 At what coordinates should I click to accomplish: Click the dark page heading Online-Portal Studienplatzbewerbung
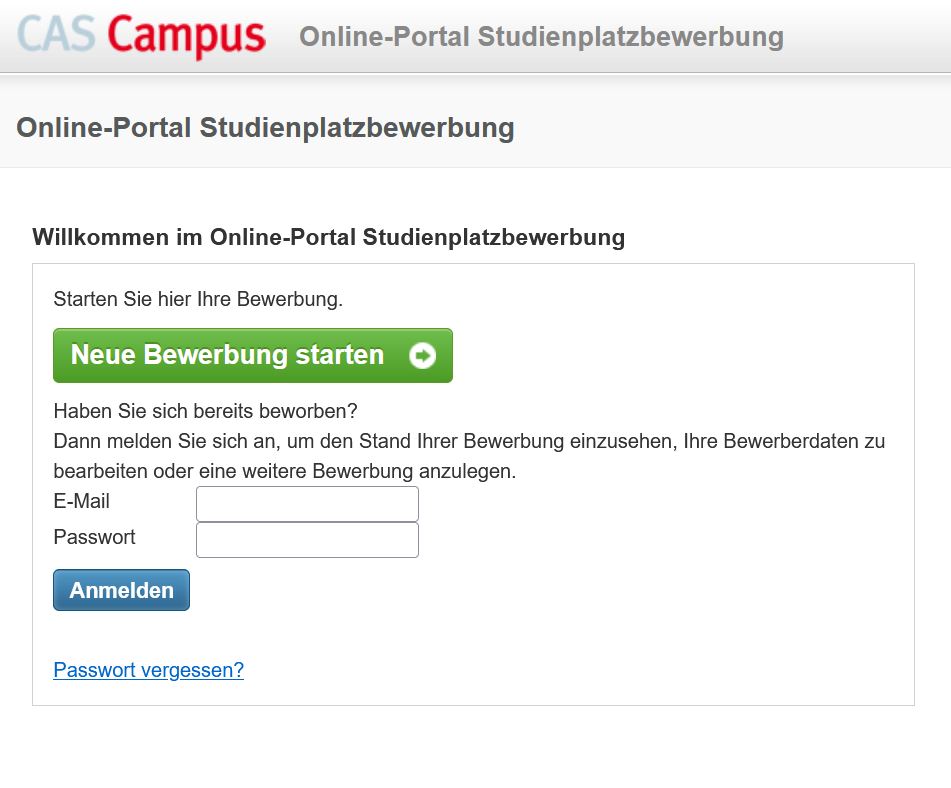(266, 128)
